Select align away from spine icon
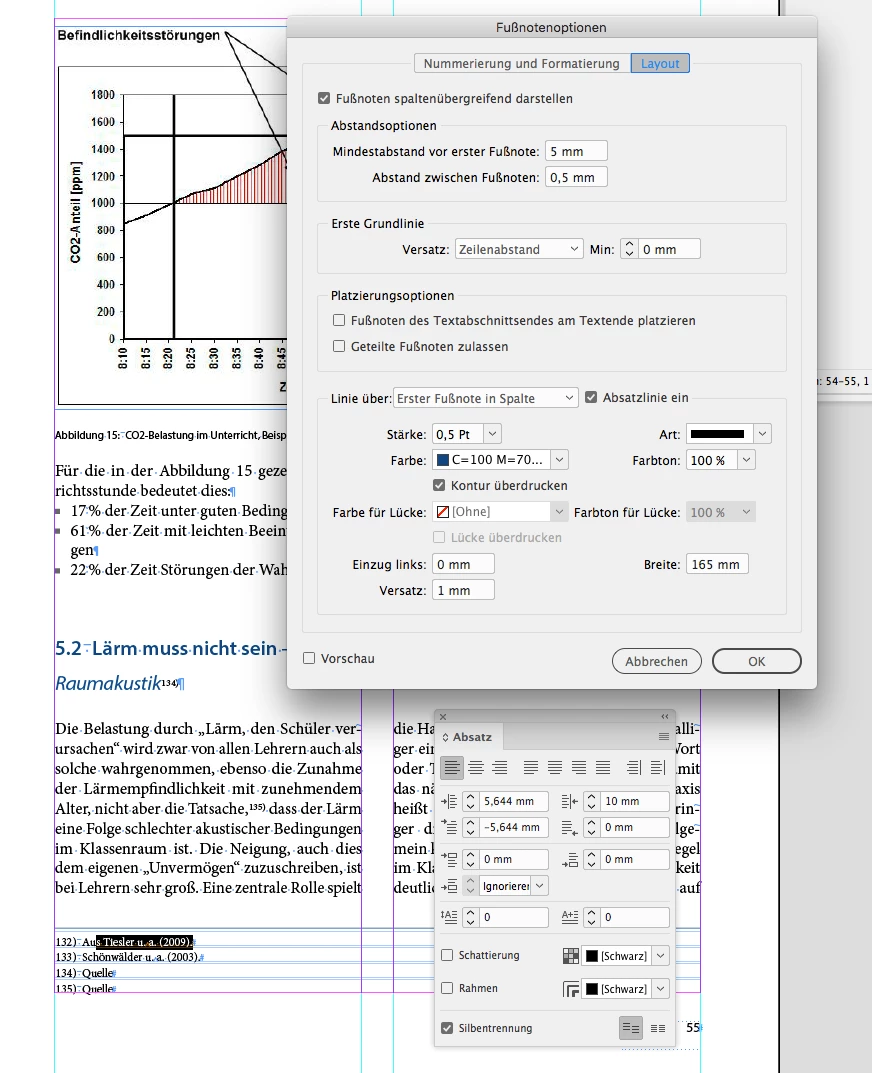This screenshot has width=872, height=1073. (x=658, y=768)
